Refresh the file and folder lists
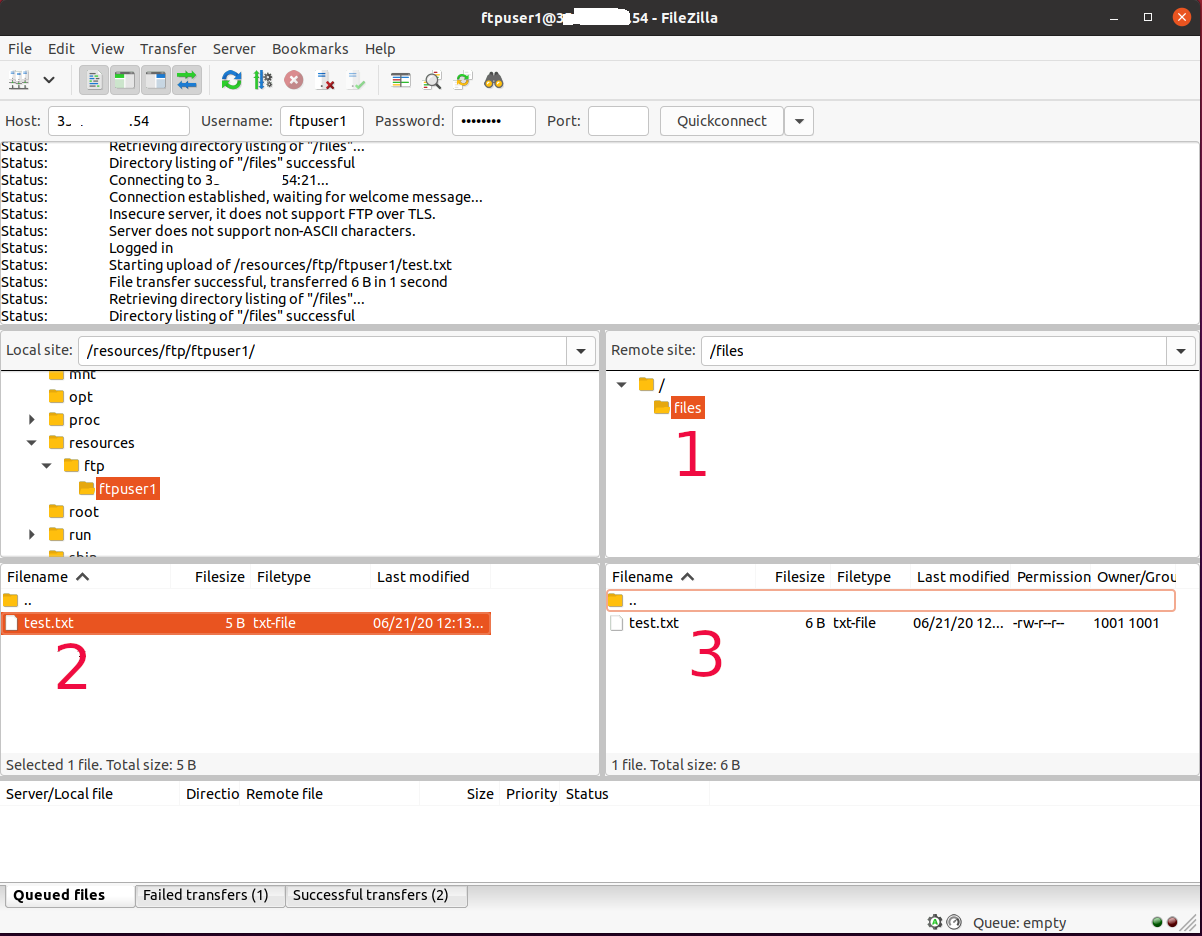This screenshot has height=936, width=1202. click(231, 80)
